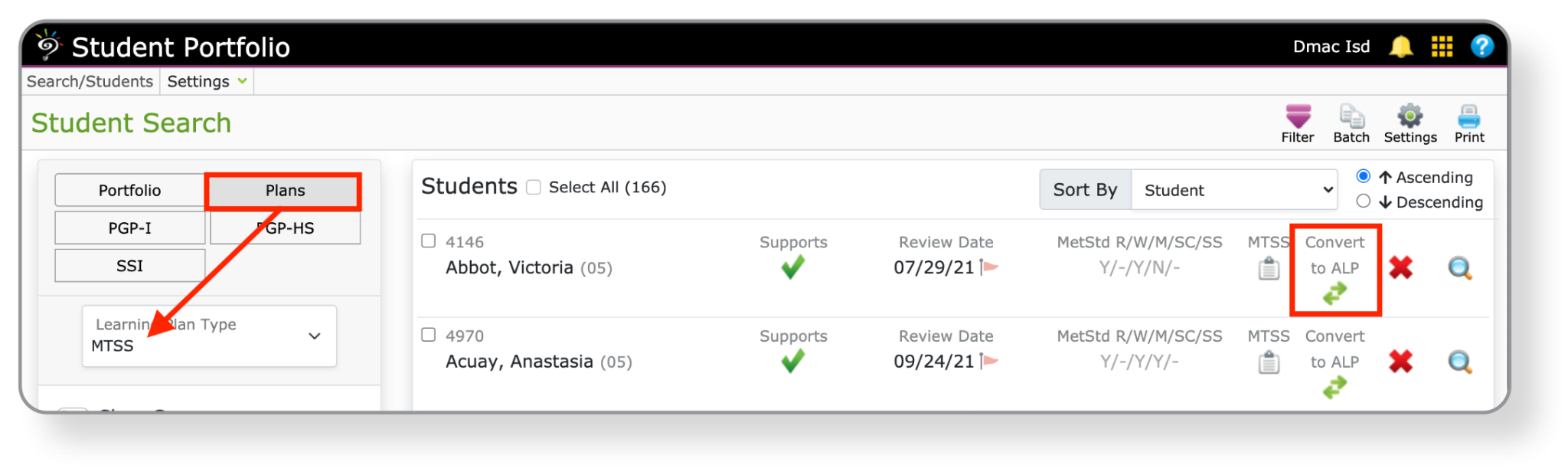Open the yellow apps grid icon

pos(1442,47)
